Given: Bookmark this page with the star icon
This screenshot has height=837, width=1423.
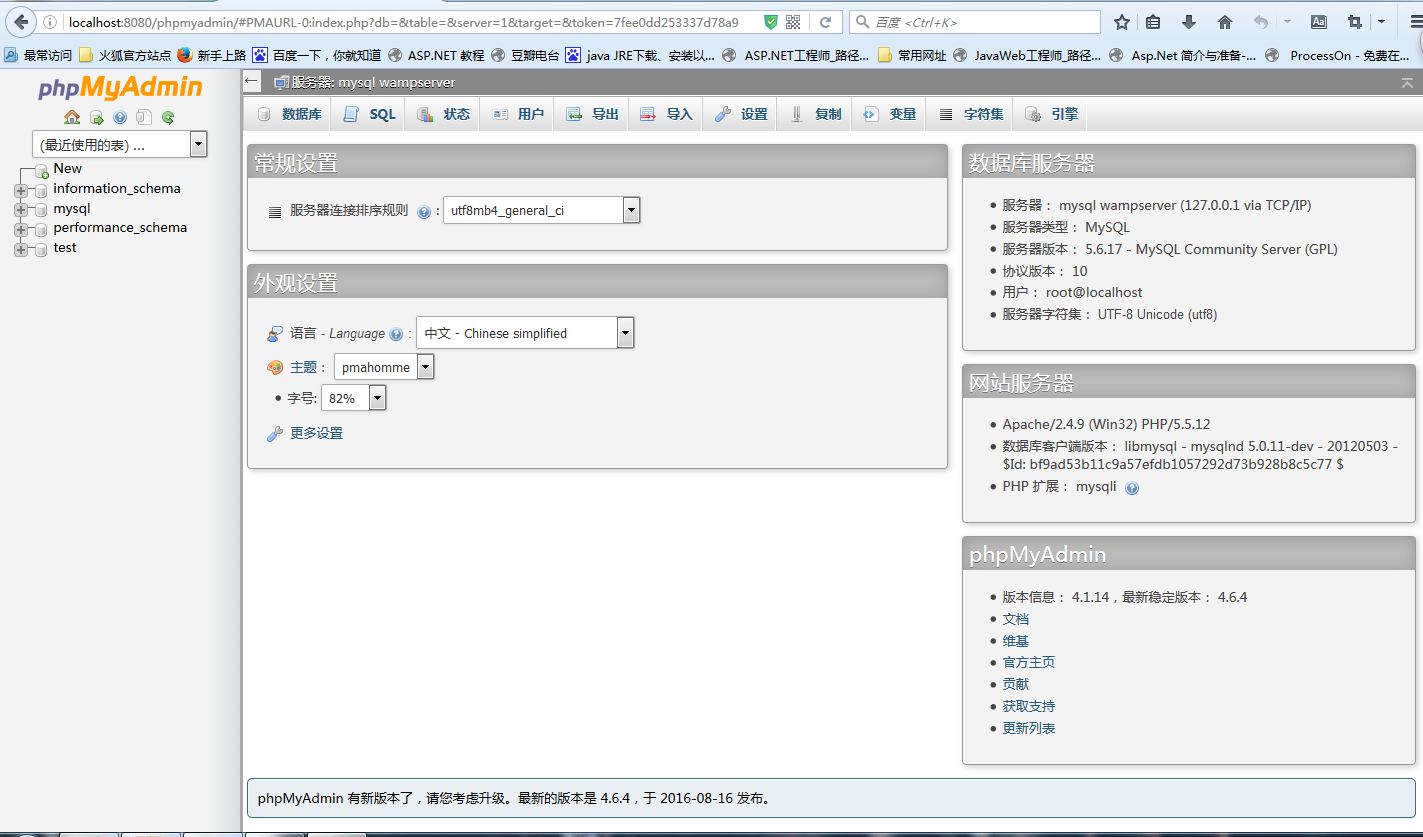Looking at the screenshot, I should 1122,22.
